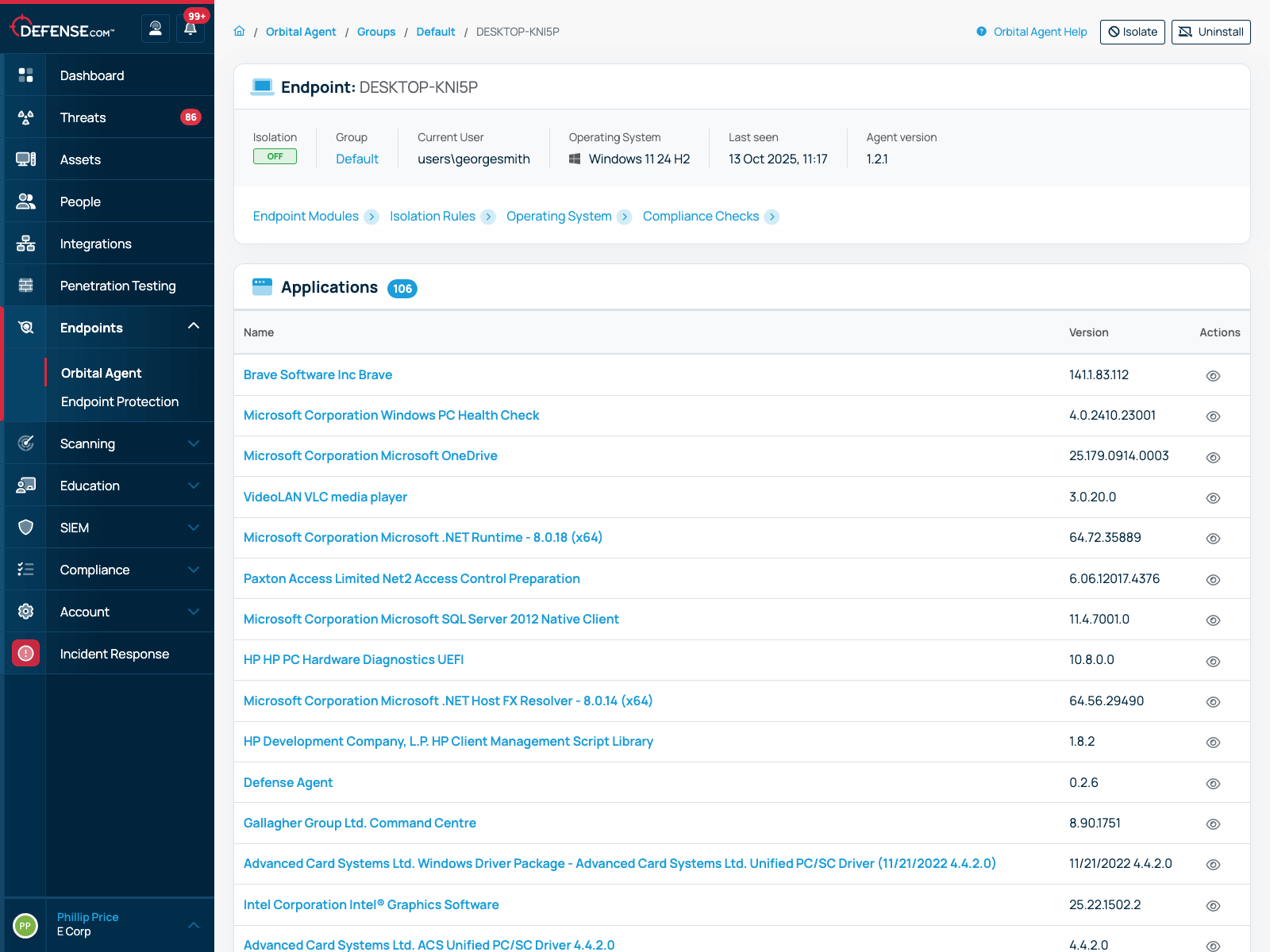Viewport: 1270px width, 952px height.
Task: Open Endpoint Protection submenu item
Action: (120, 401)
